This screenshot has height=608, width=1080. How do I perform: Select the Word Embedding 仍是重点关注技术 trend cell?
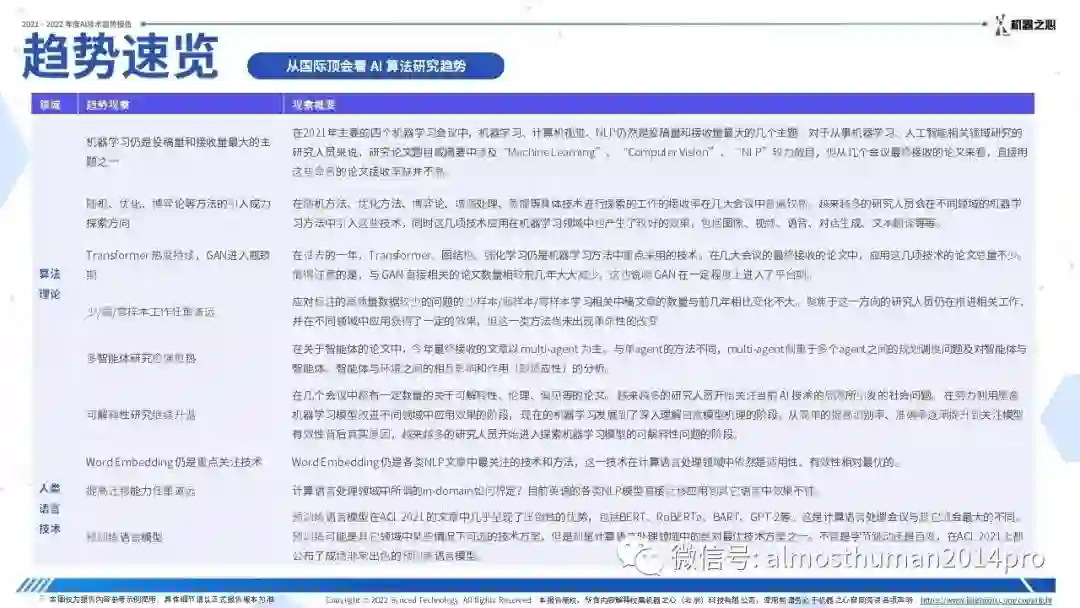174,462
